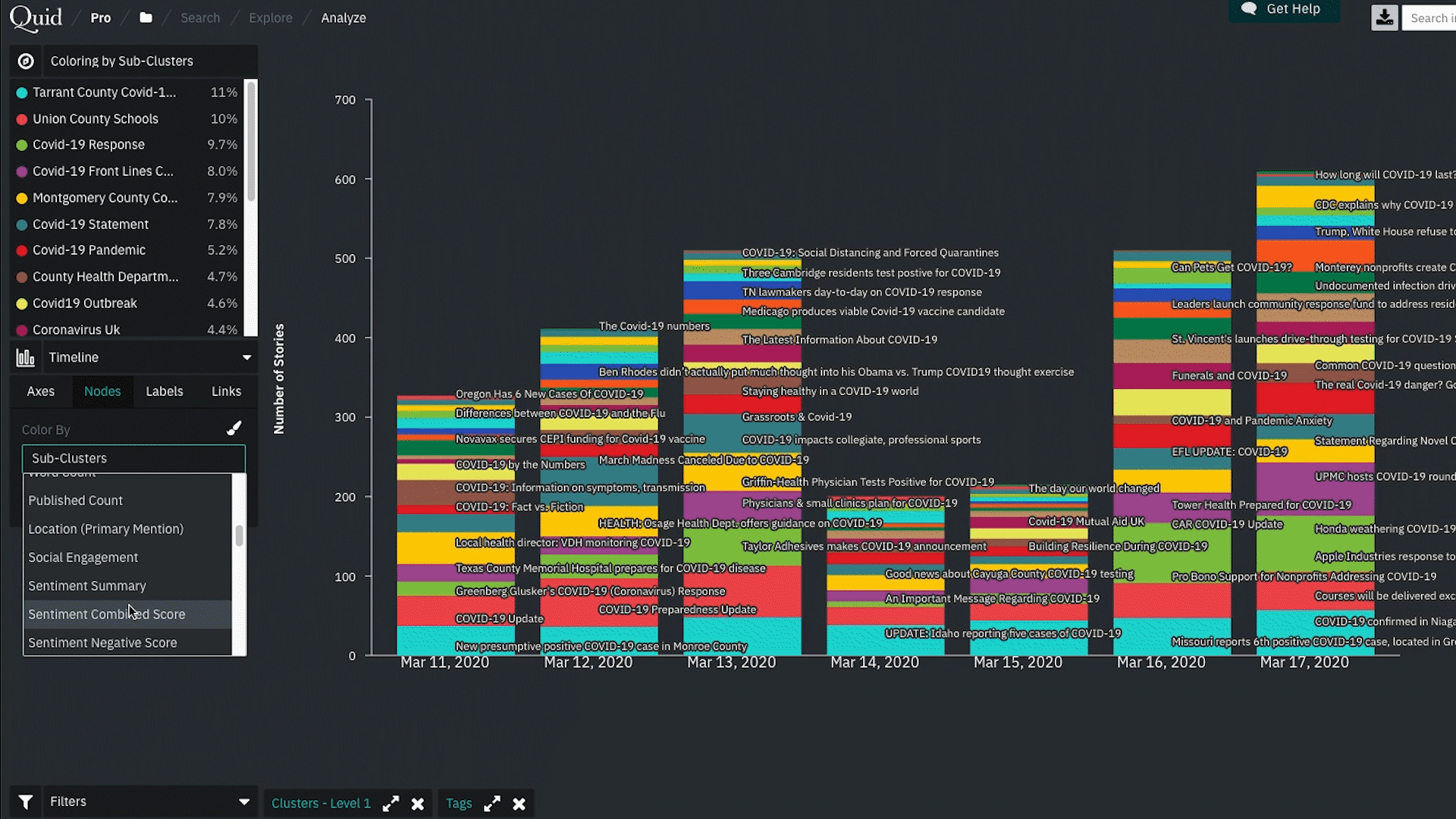
Task: Click the download icon in the top right
Action: 1385,17
